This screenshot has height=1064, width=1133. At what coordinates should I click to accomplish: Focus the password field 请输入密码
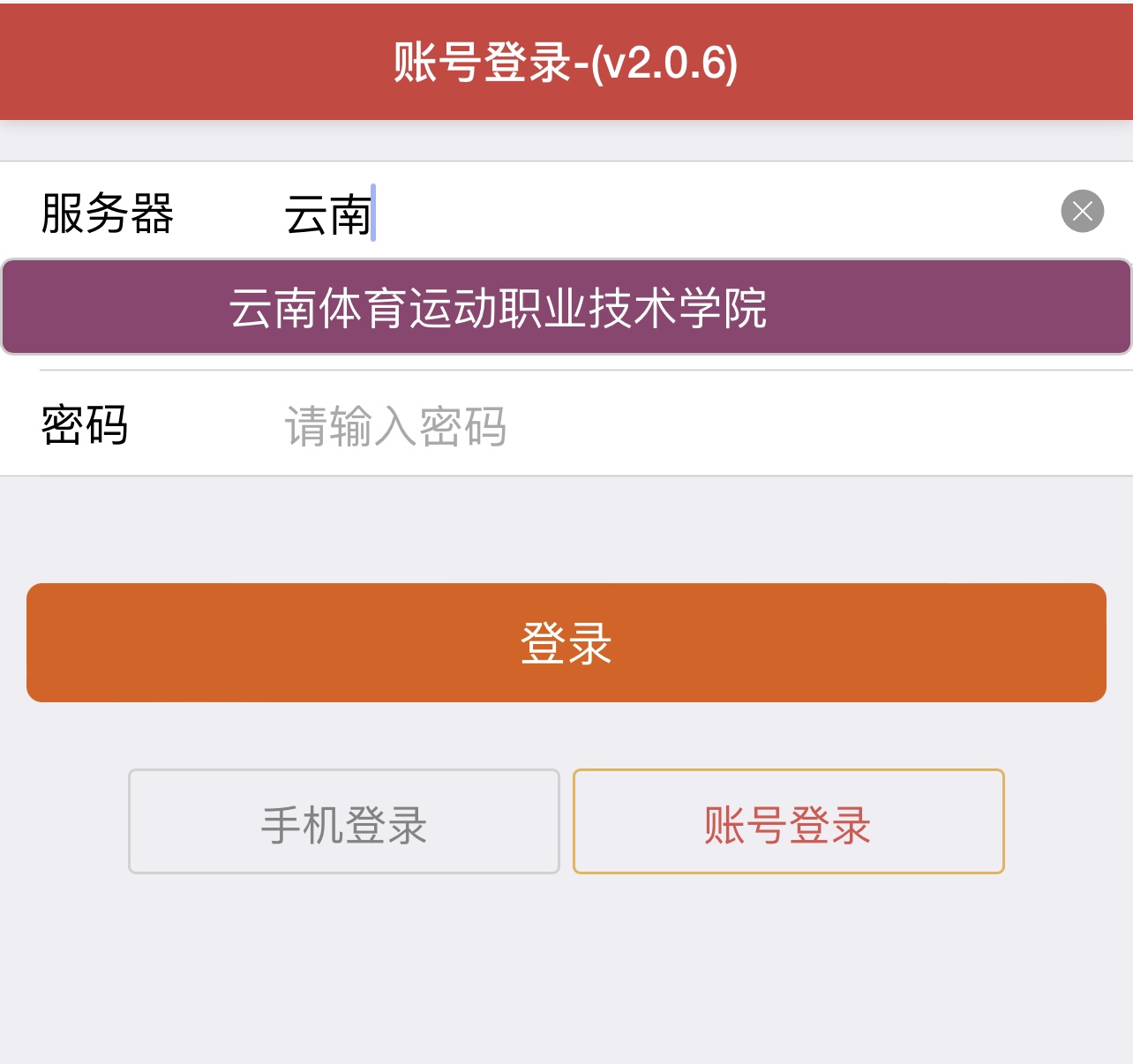618,426
